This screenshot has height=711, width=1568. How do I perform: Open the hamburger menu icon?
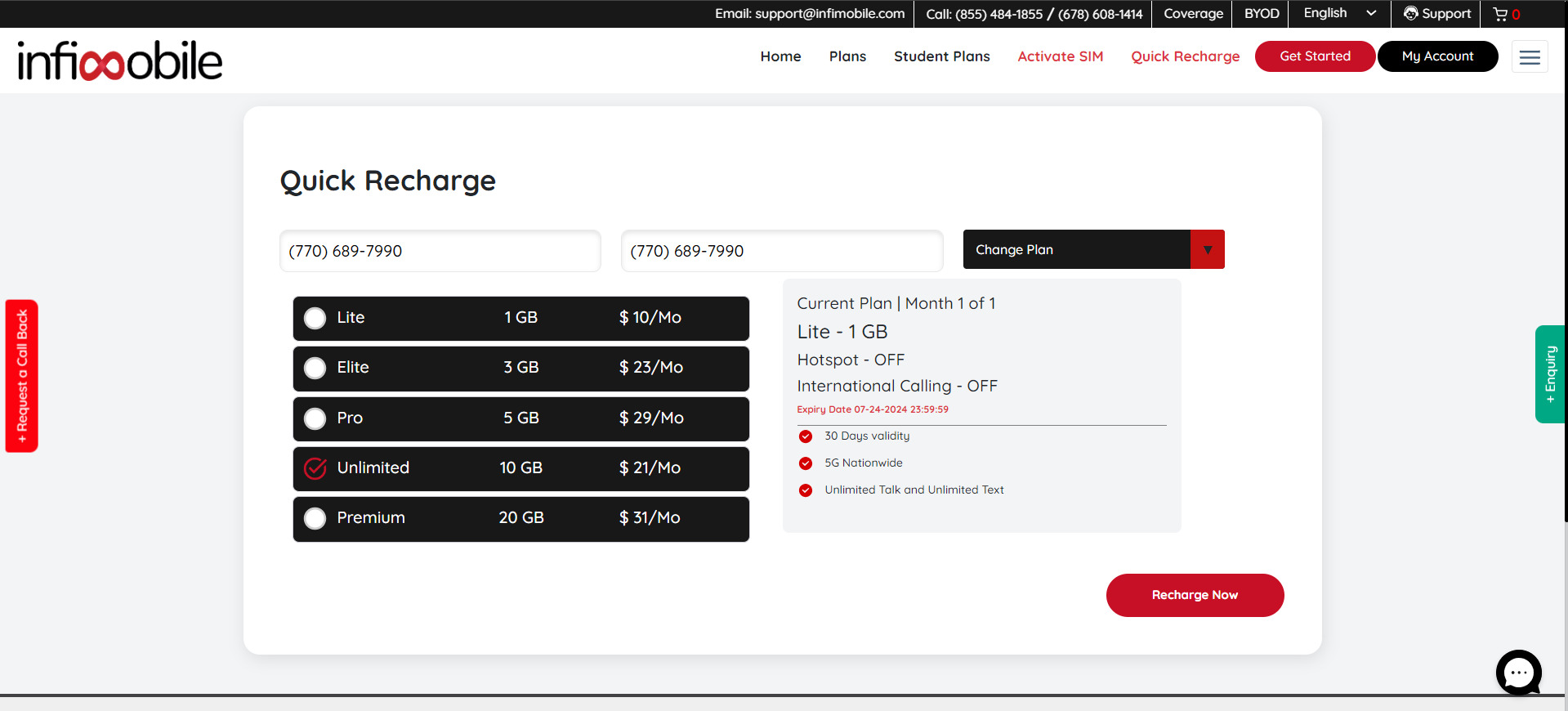(1530, 57)
